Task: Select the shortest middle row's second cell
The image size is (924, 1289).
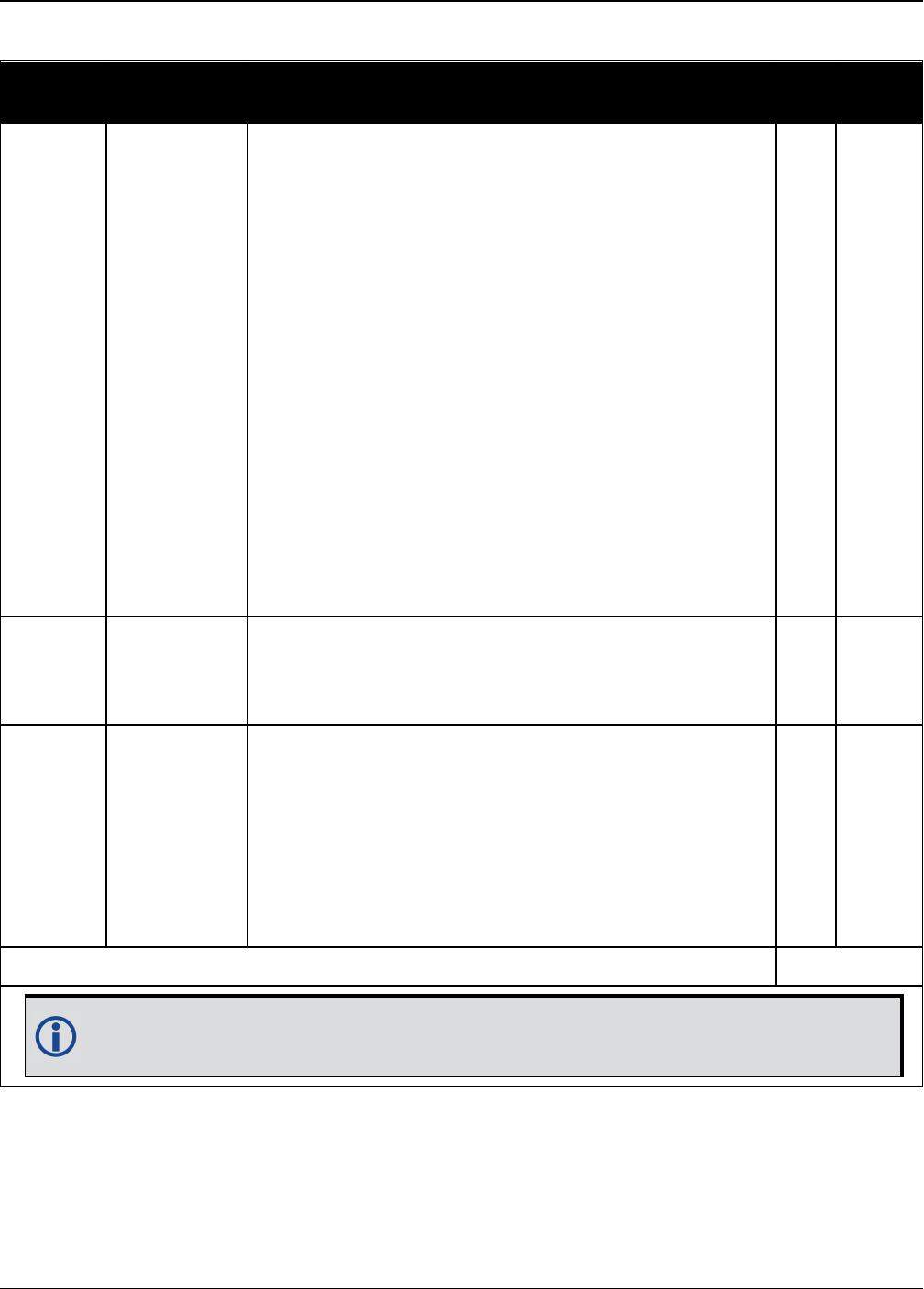Action: [x=177, y=671]
